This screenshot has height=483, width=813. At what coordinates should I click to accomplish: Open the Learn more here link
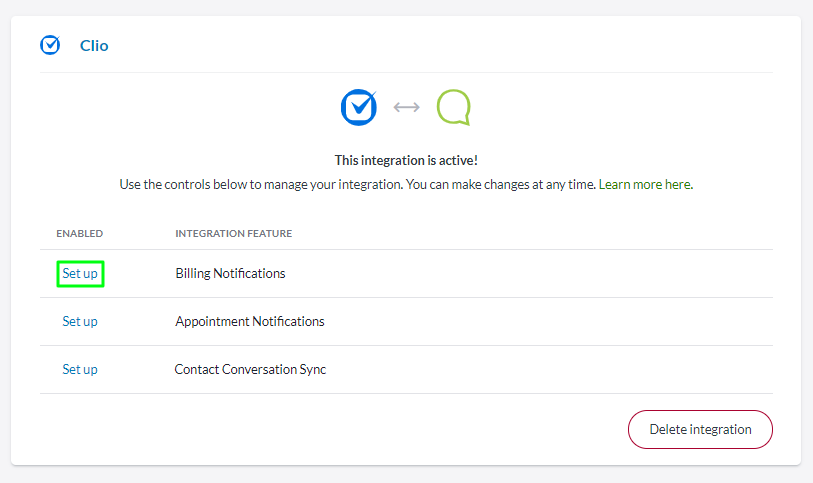(x=645, y=184)
